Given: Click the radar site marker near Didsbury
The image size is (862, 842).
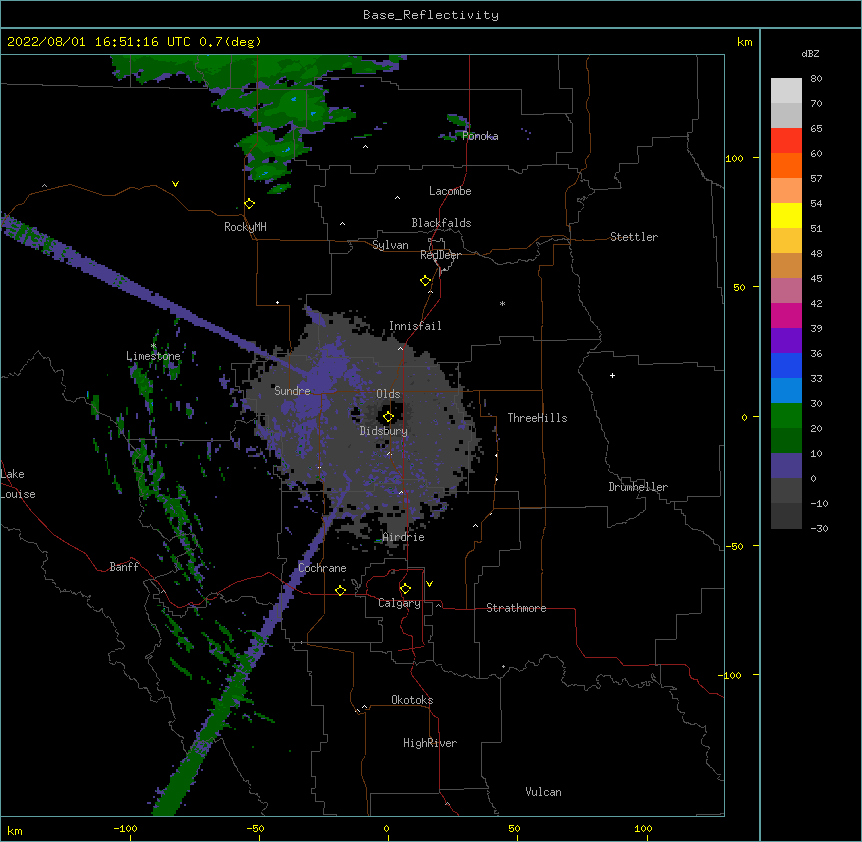Looking at the screenshot, I should (388, 417).
